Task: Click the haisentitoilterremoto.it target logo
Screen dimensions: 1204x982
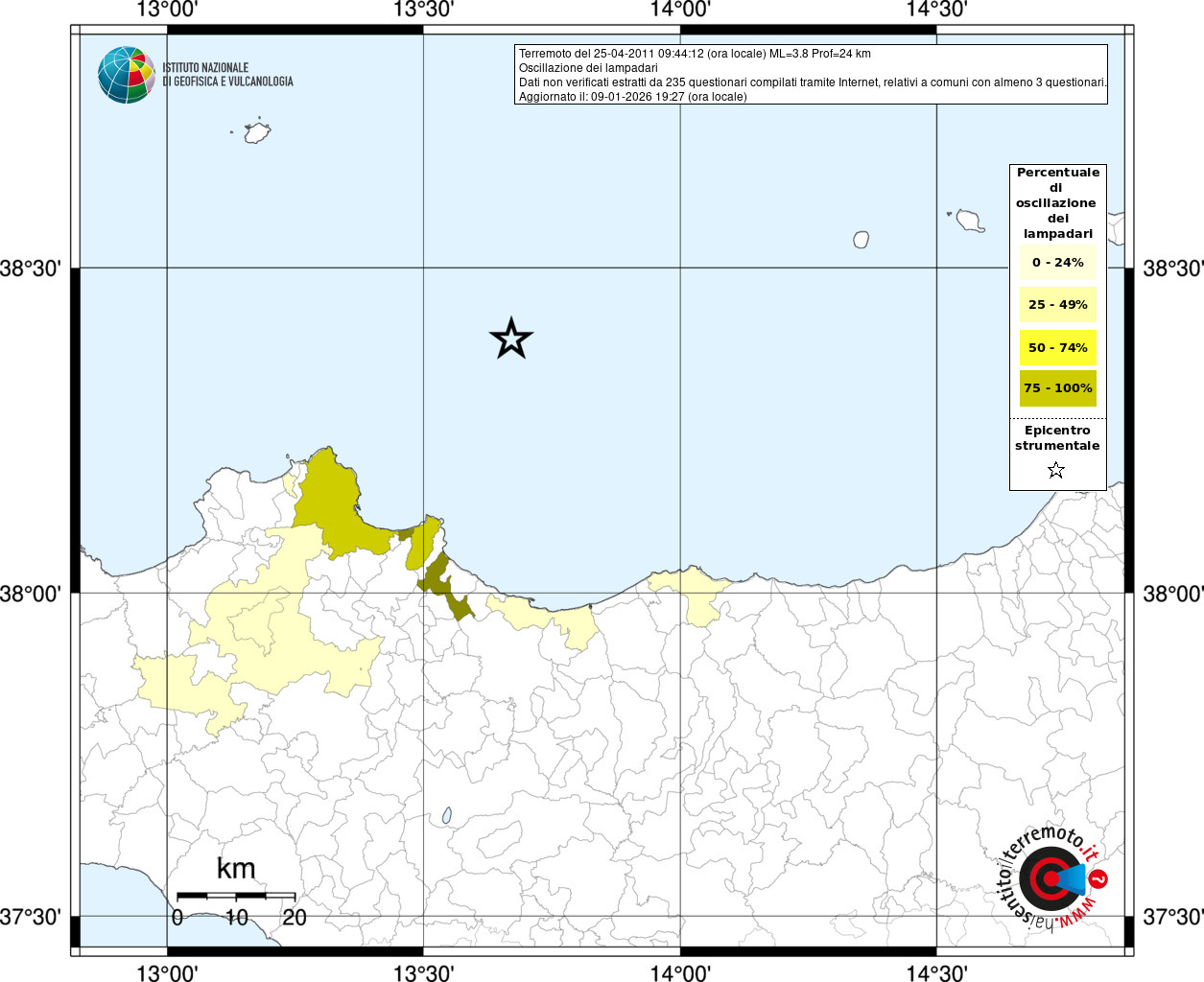Action: (x=1050, y=878)
